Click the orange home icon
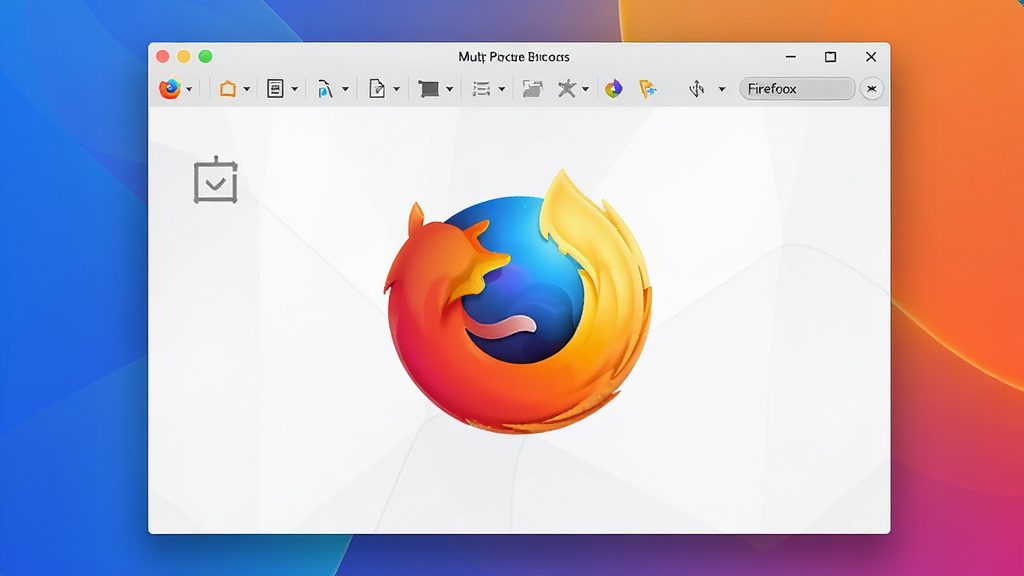Viewport: 1024px width, 576px height. coord(227,88)
